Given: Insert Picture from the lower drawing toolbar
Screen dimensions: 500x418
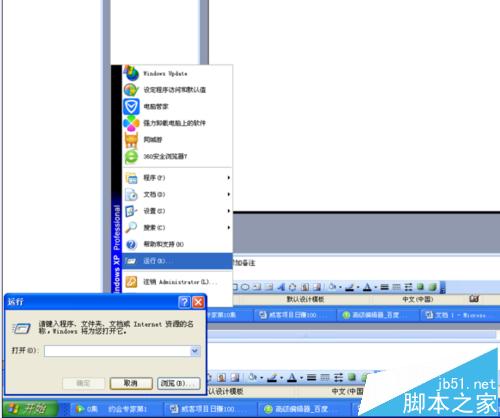Looking at the screenshot, I should click(235, 377).
